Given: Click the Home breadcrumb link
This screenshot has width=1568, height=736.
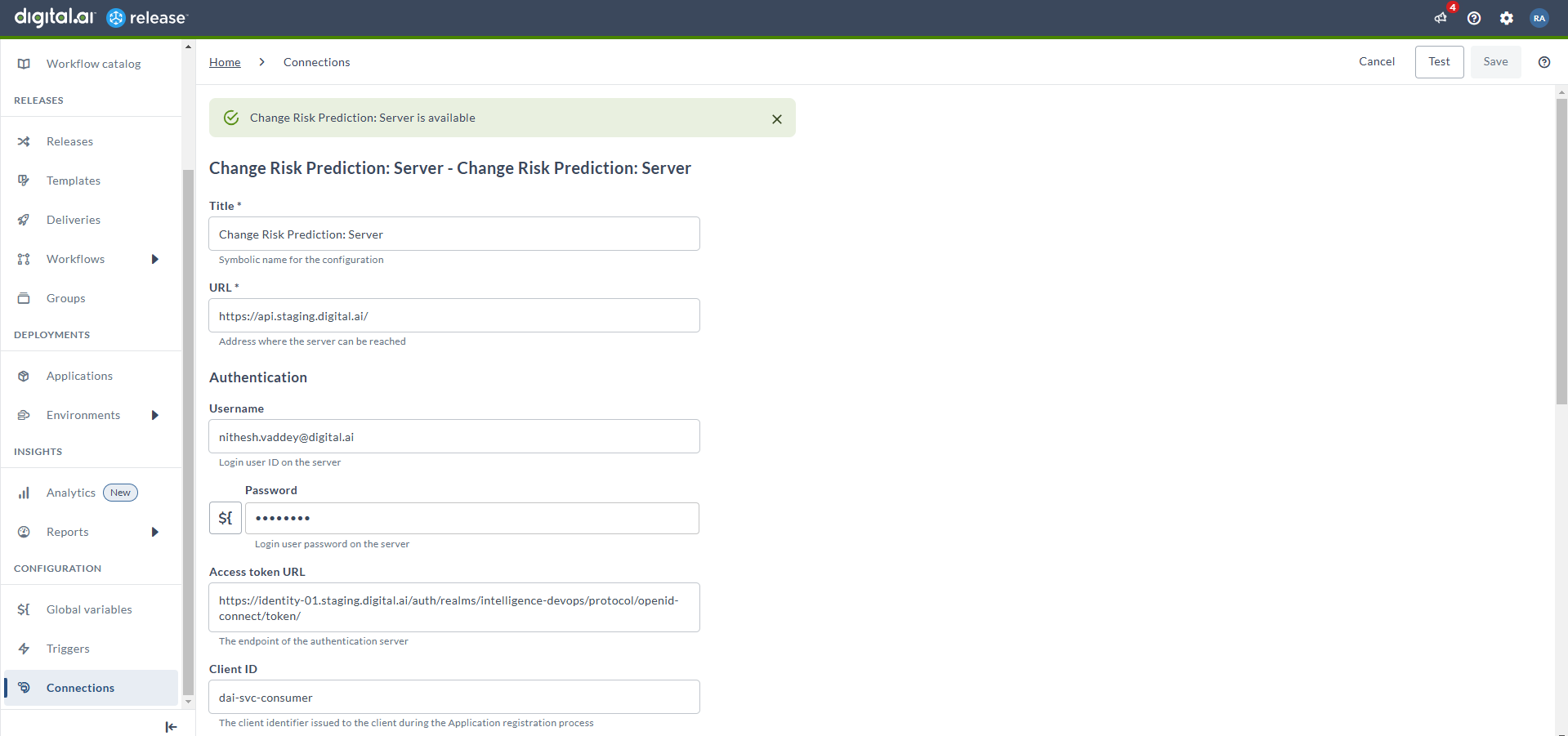Looking at the screenshot, I should point(225,62).
